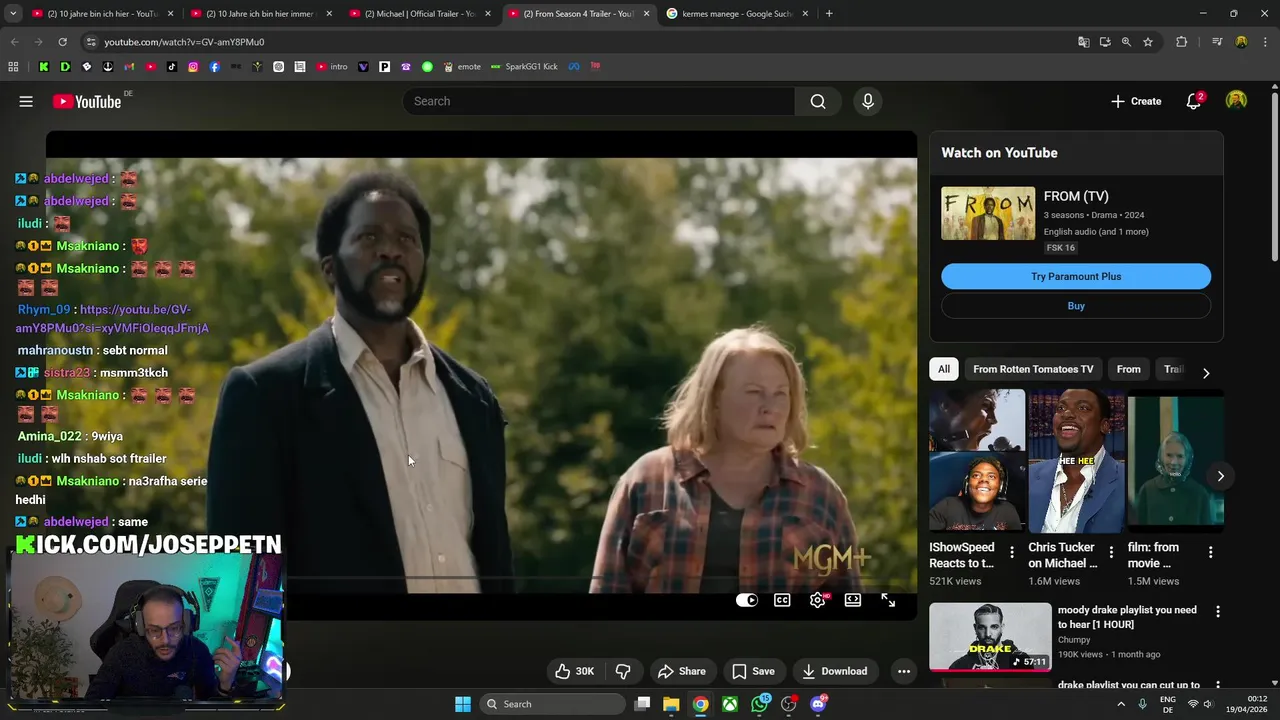This screenshot has height=720, width=1280.
Task: Open WhatsApp from the taskbar
Action: tap(760, 704)
